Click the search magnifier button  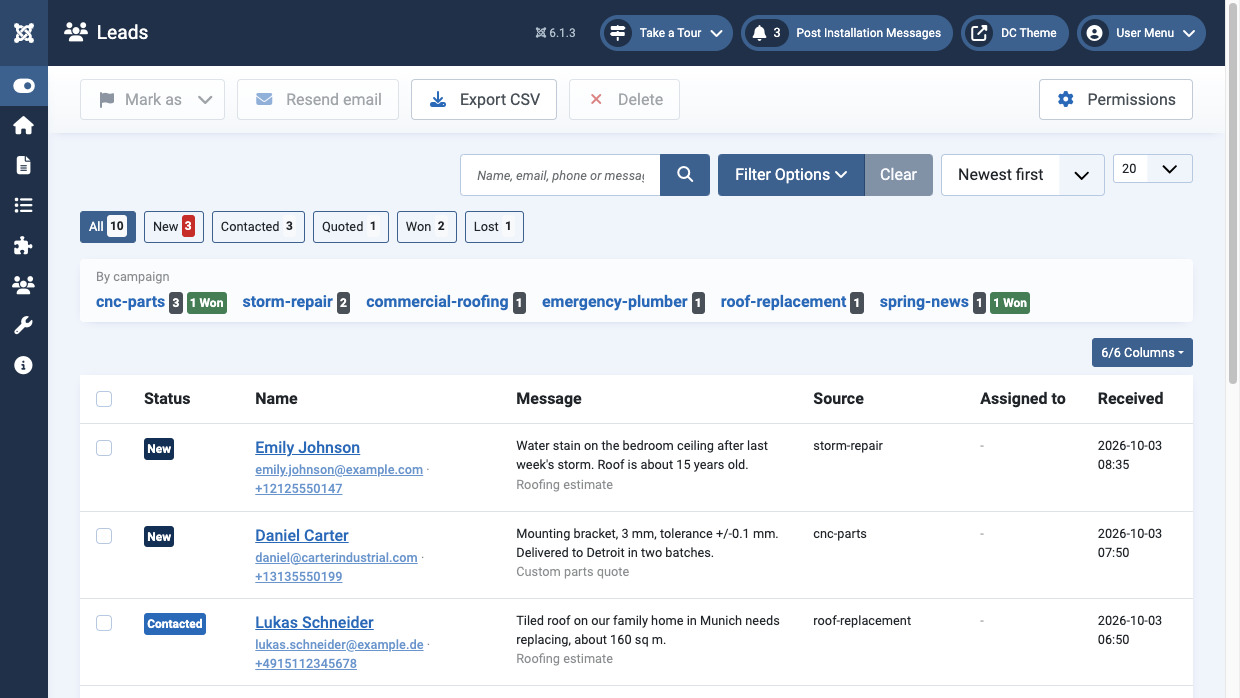point(685,175)
